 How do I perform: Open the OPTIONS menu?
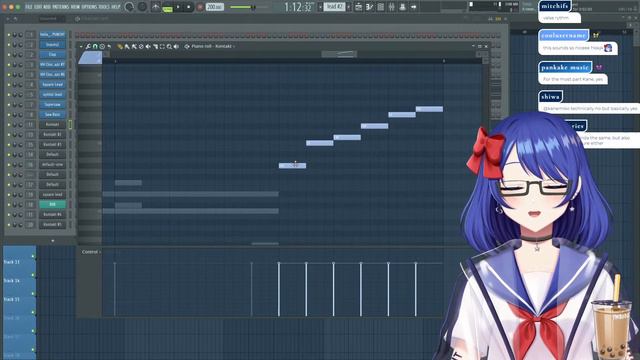click(89, 7)
